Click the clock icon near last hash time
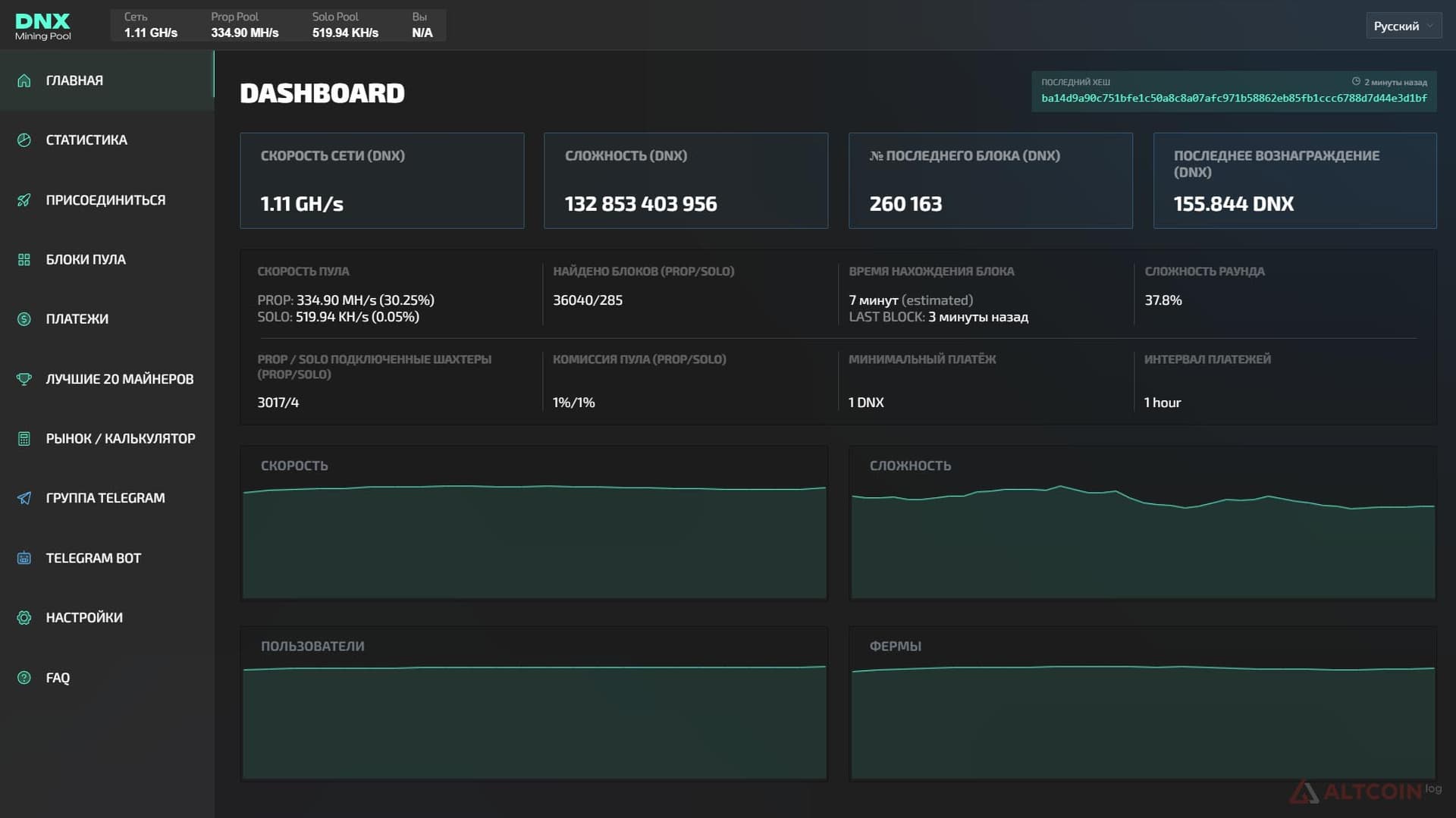 pyautogui.click(x=1356, y=81)
